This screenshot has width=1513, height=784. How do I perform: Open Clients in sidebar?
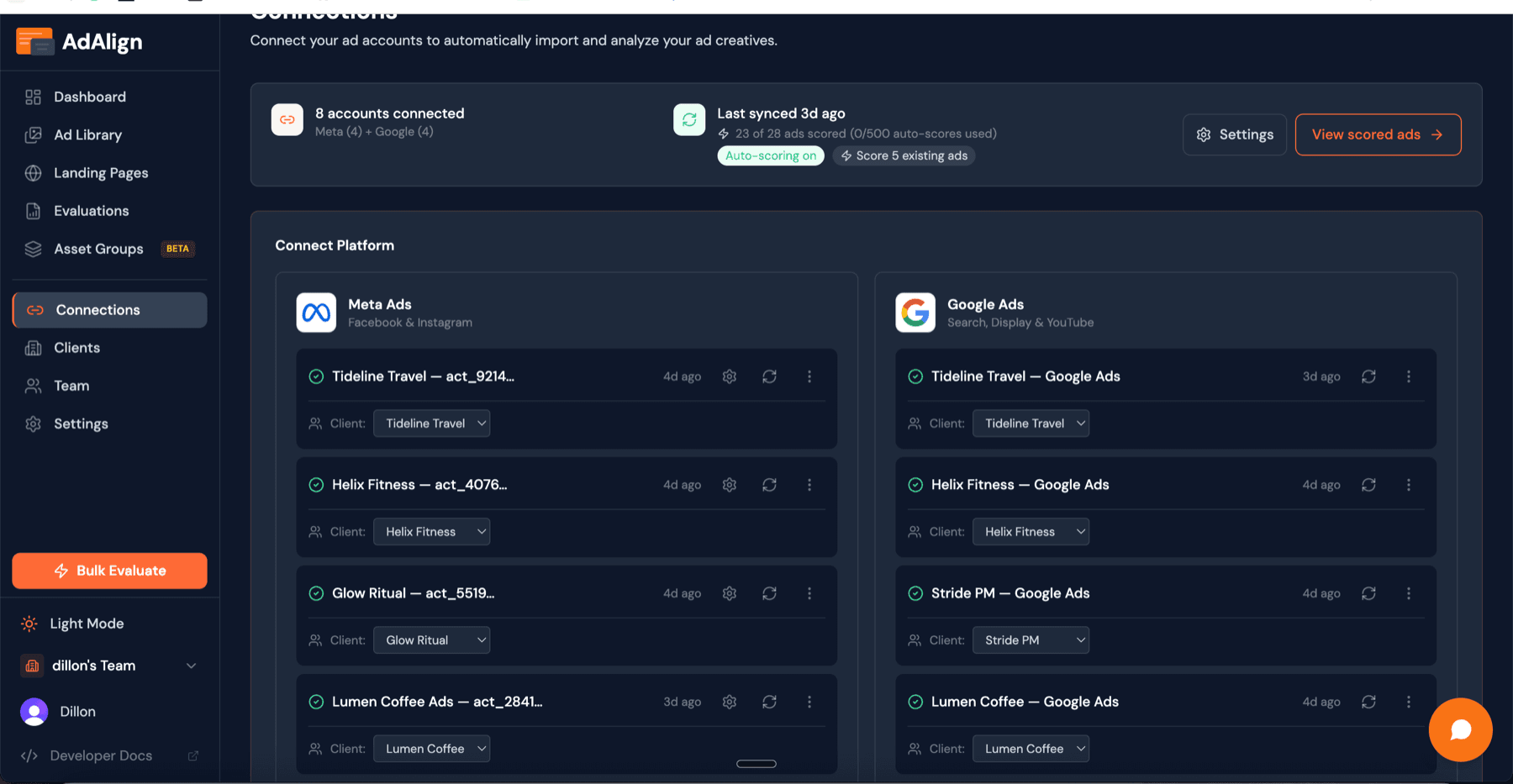point(109,348)
